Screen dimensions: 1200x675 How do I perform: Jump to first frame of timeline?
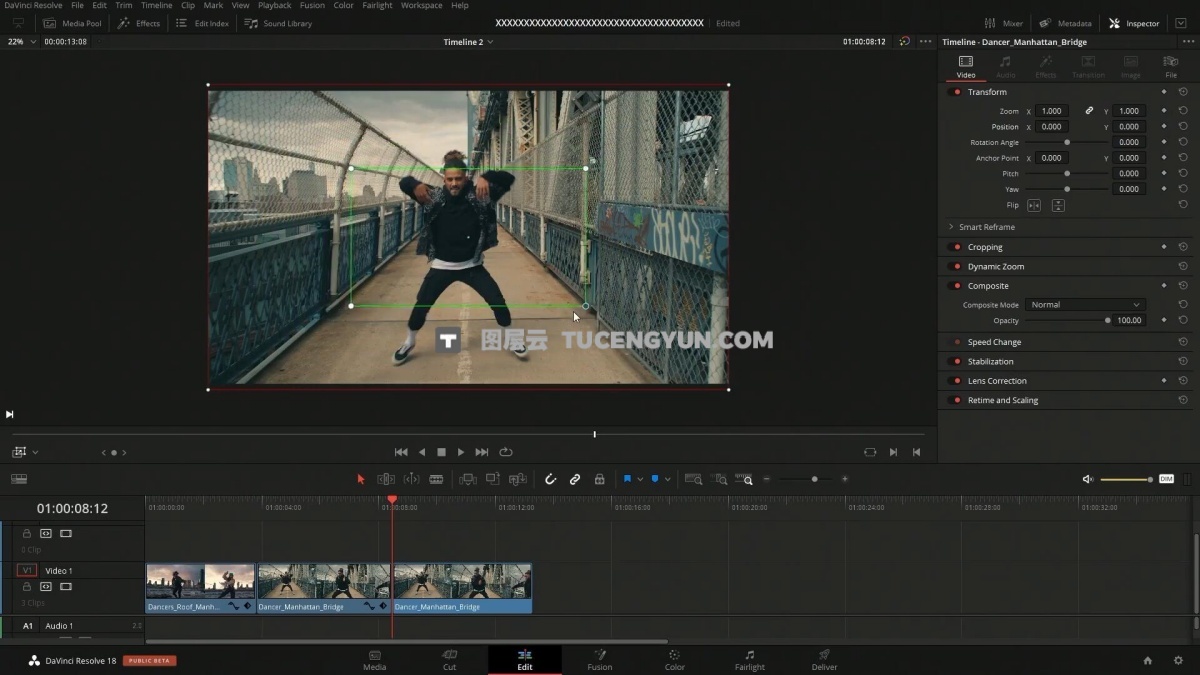click(x=401, y=452)
